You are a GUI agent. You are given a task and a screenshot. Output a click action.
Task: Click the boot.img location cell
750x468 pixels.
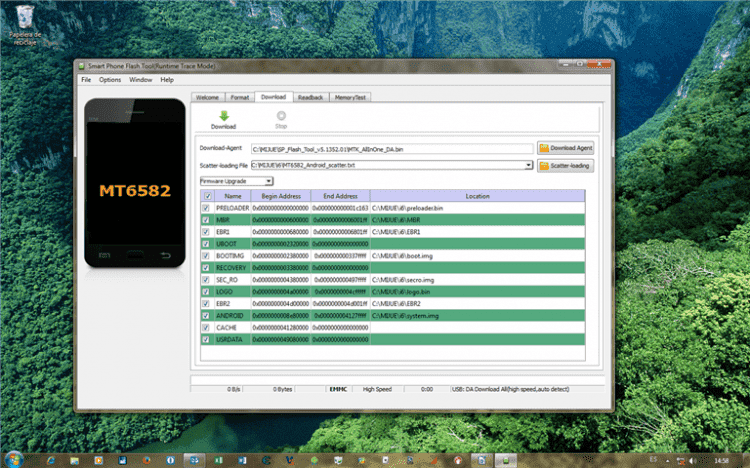click(477, 256)
